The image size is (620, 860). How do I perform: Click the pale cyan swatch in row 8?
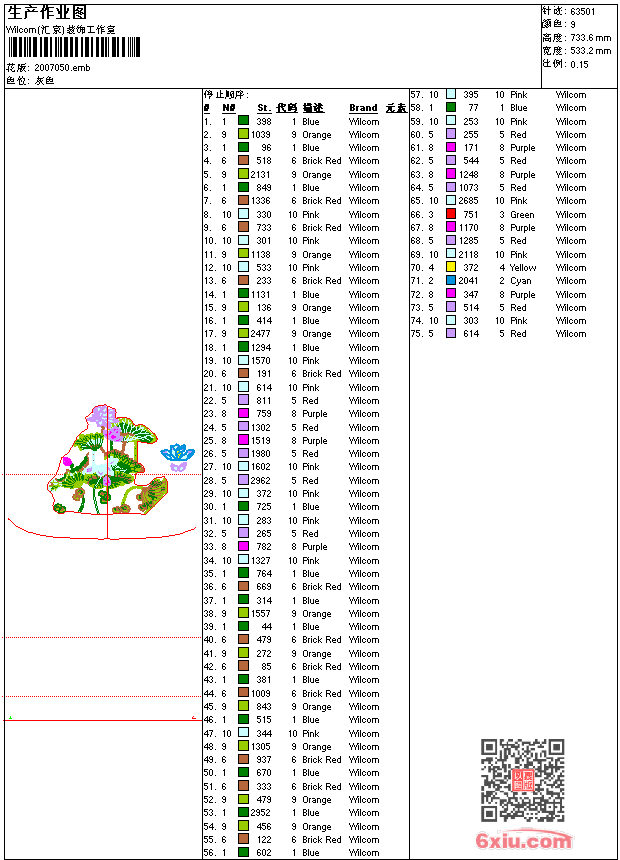tap(243, 214)
